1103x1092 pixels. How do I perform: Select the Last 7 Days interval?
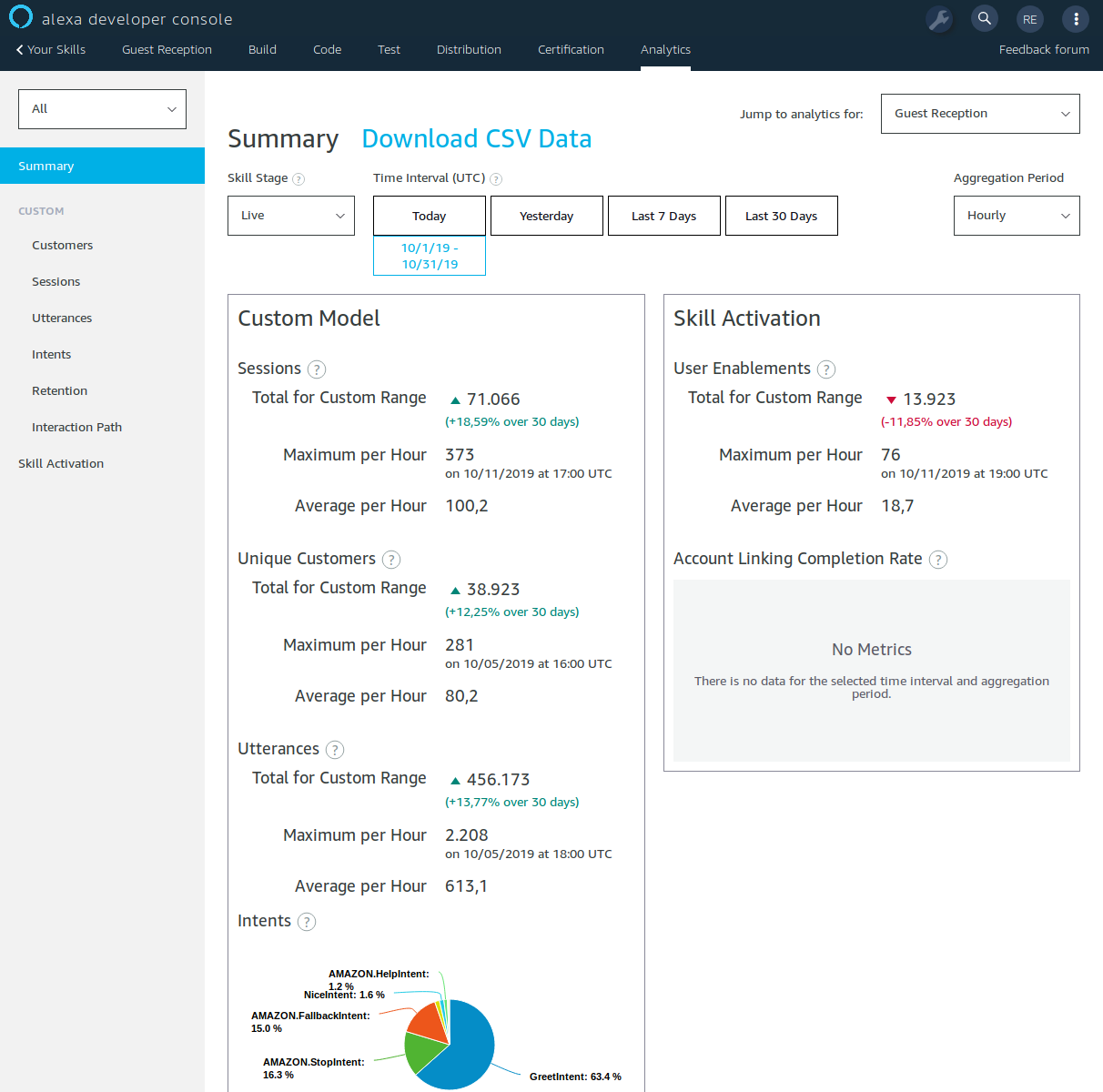coord(663,216)
